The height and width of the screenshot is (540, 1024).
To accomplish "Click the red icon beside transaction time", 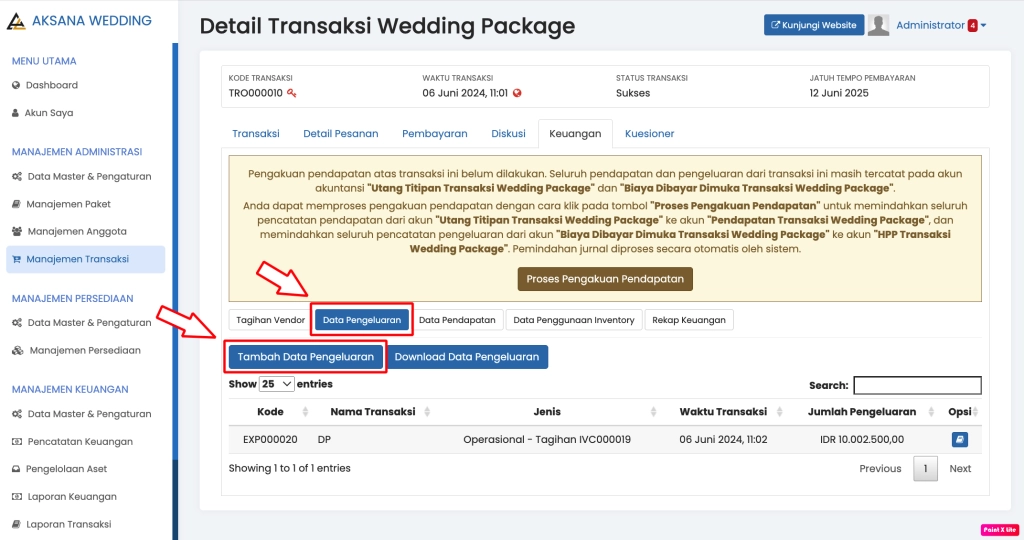I will pyautogui.click(x=517, y=93).
